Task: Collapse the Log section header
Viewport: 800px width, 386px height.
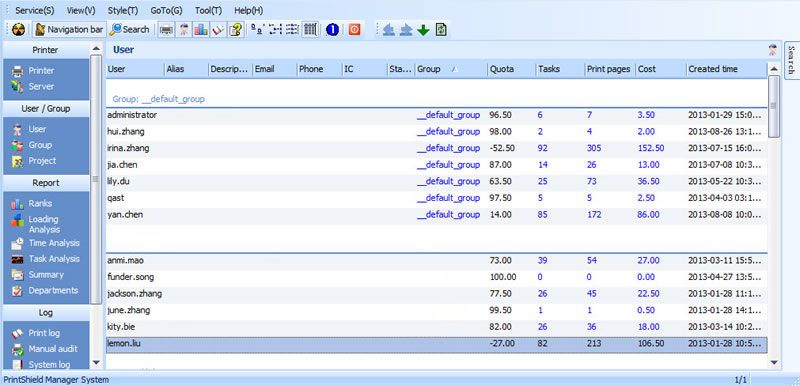Action: click(x=45, y=313)
